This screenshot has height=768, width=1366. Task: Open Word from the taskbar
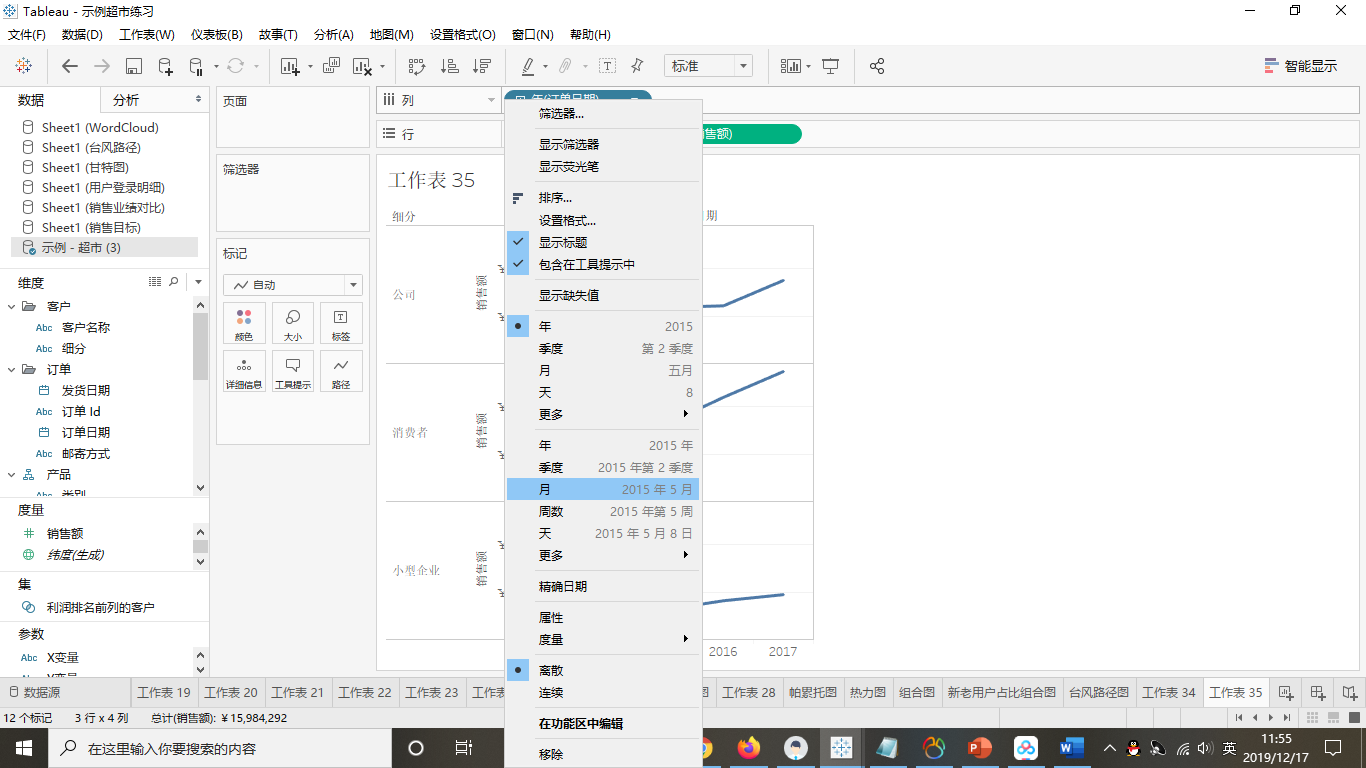coord(1071,748)
